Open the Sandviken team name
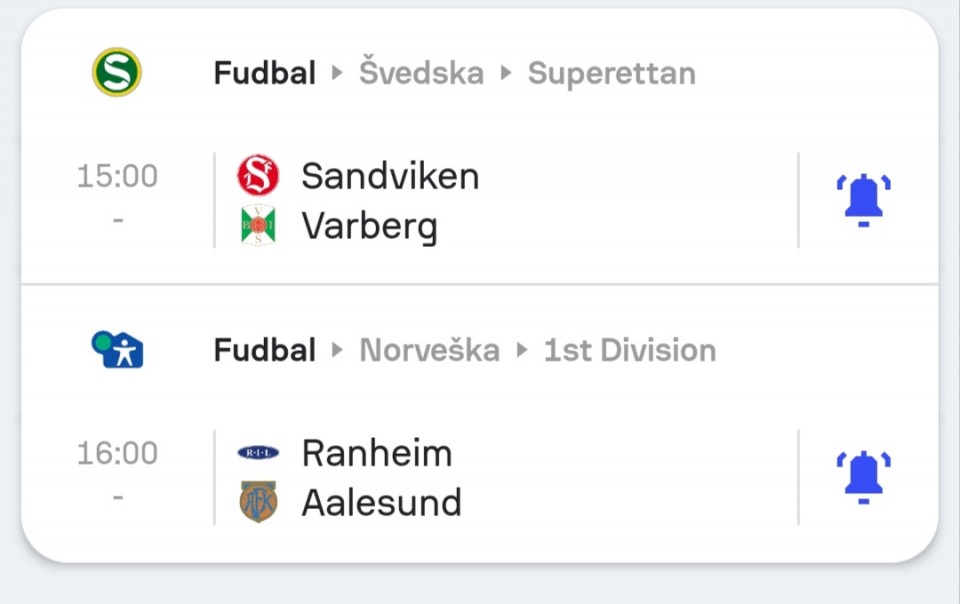The image size is (960, 604). coord(390,176)
